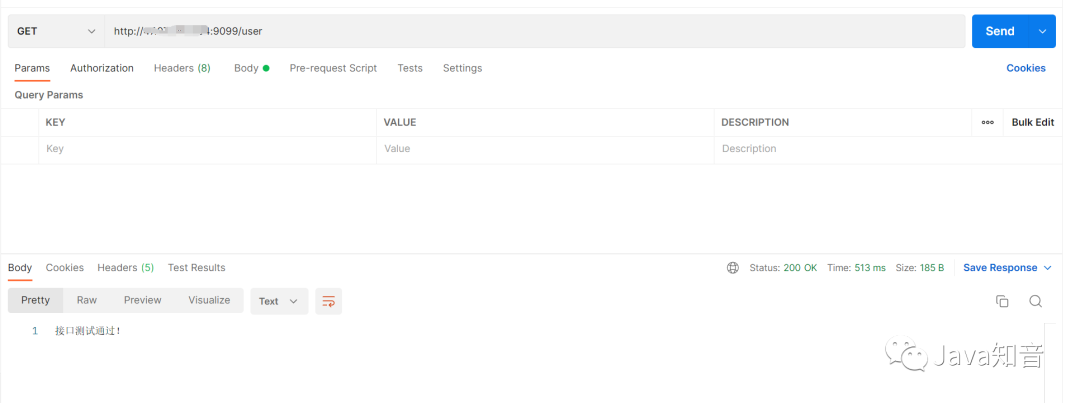Toggle line wrap icon in response toolbar
The width and height of the screenshot is (1080, 403).
click(329, 301)
